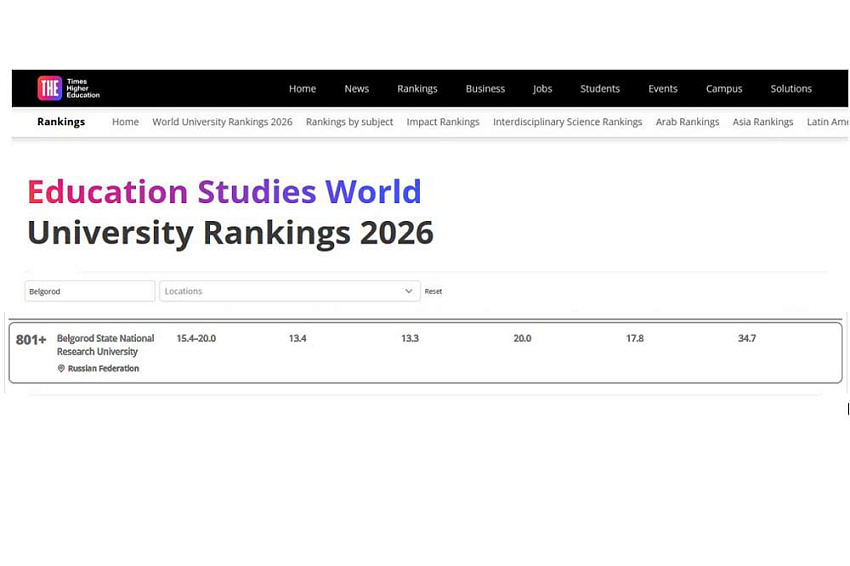Navigate to the Students section
The height and width of the screenshot is (566, 850).
pyautogui.click(x=600, y=89)
